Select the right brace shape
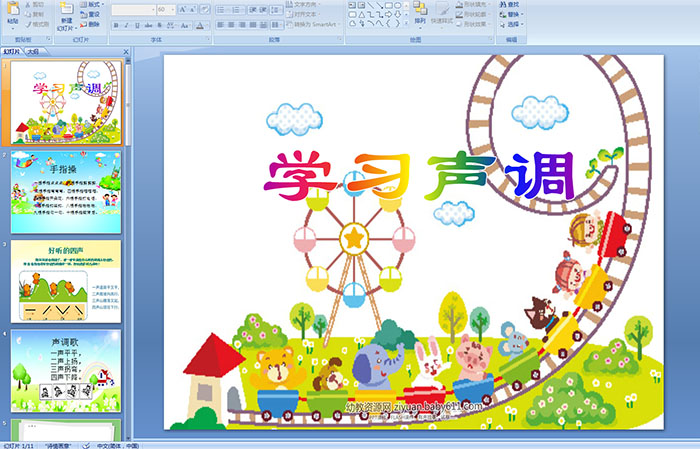 pos(398,23)
